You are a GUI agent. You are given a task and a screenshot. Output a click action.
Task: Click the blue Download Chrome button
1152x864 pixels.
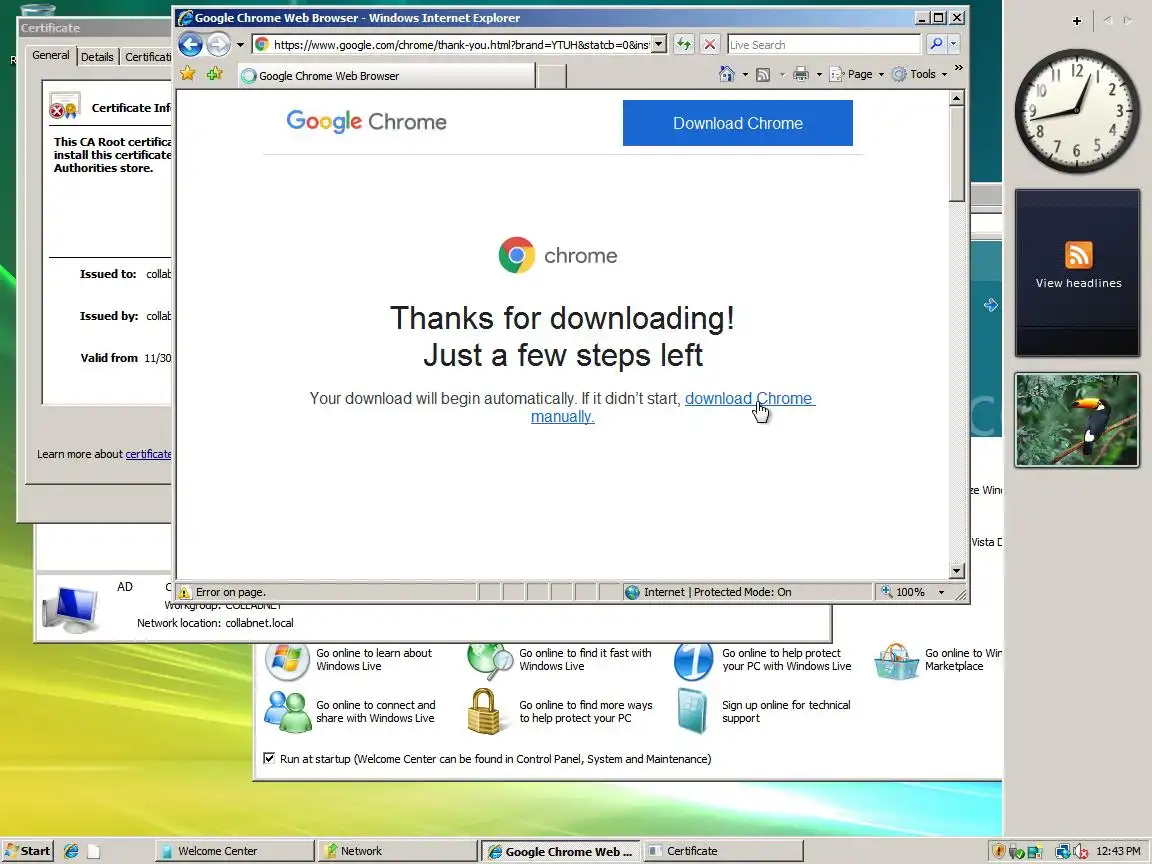(738, 123)
